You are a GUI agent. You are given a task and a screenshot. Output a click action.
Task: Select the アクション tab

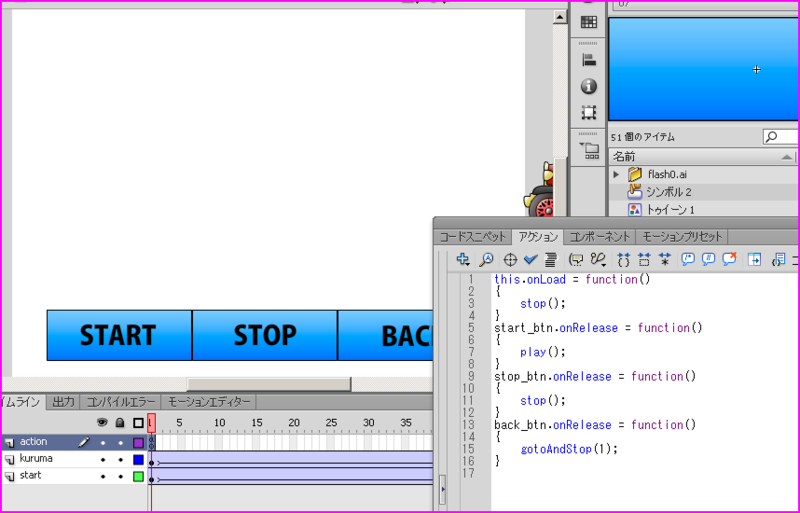538,237
